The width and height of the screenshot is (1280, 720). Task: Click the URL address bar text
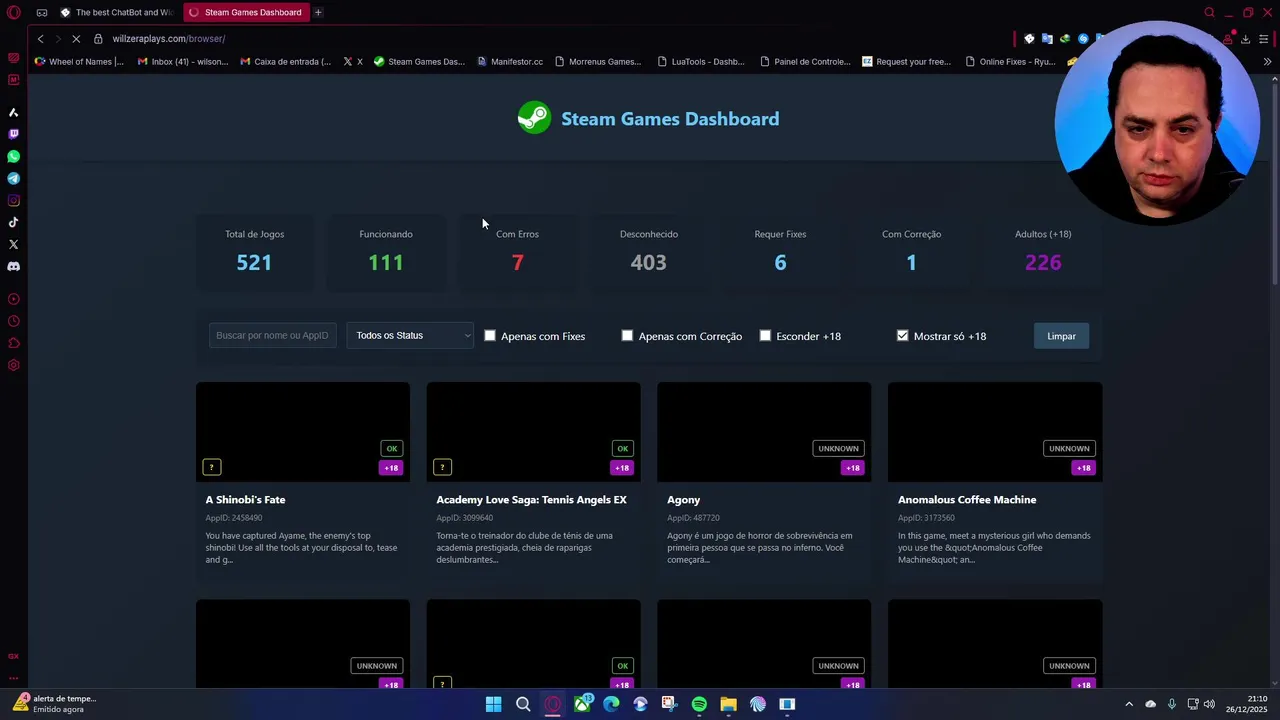coord(169,38)
